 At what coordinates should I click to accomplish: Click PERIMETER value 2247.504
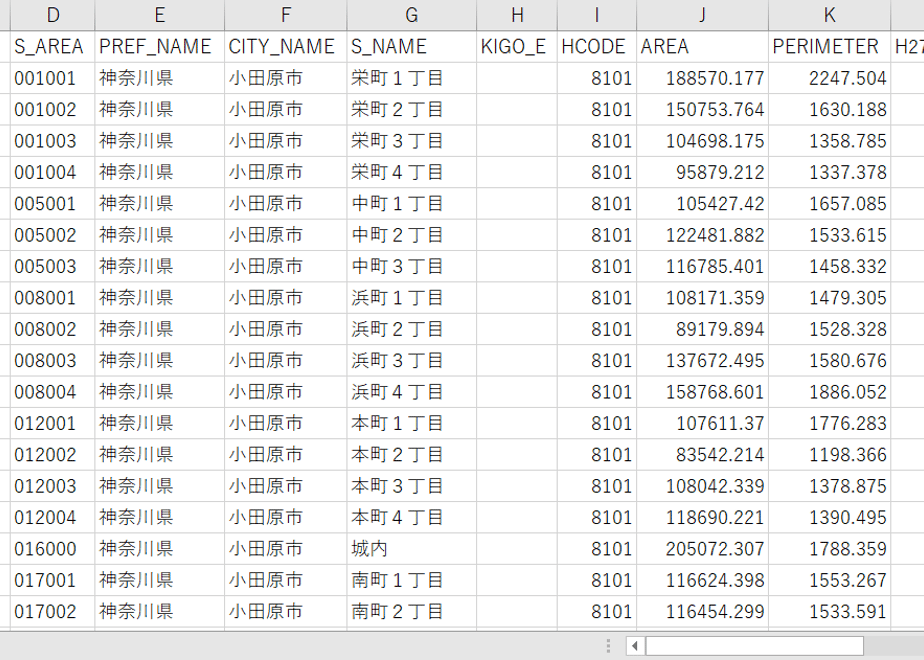[829, 78]
